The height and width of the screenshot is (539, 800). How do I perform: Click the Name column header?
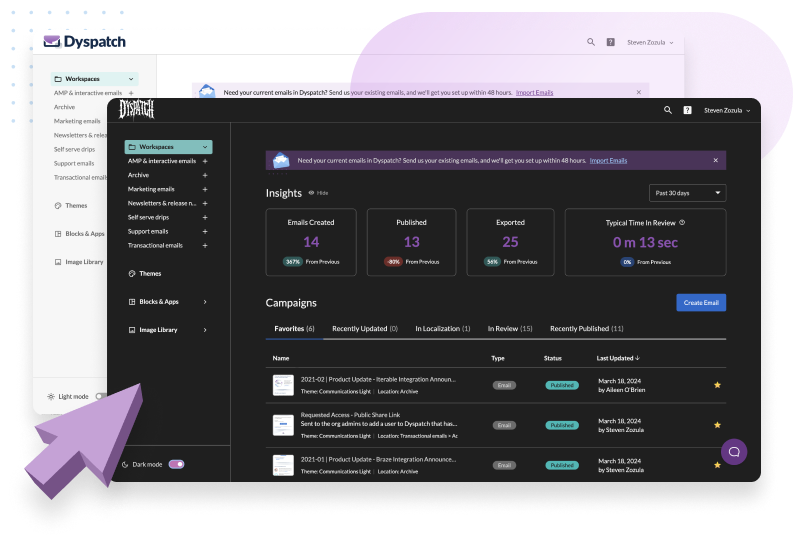[281, 358]
